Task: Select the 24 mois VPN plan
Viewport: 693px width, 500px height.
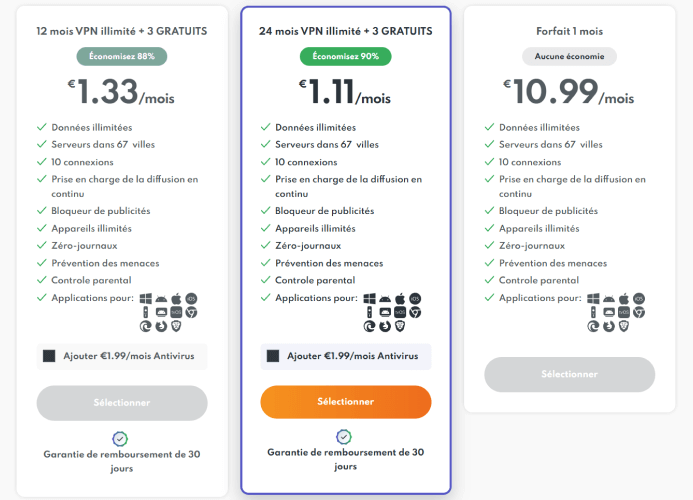Action: [x=346, y=402]
